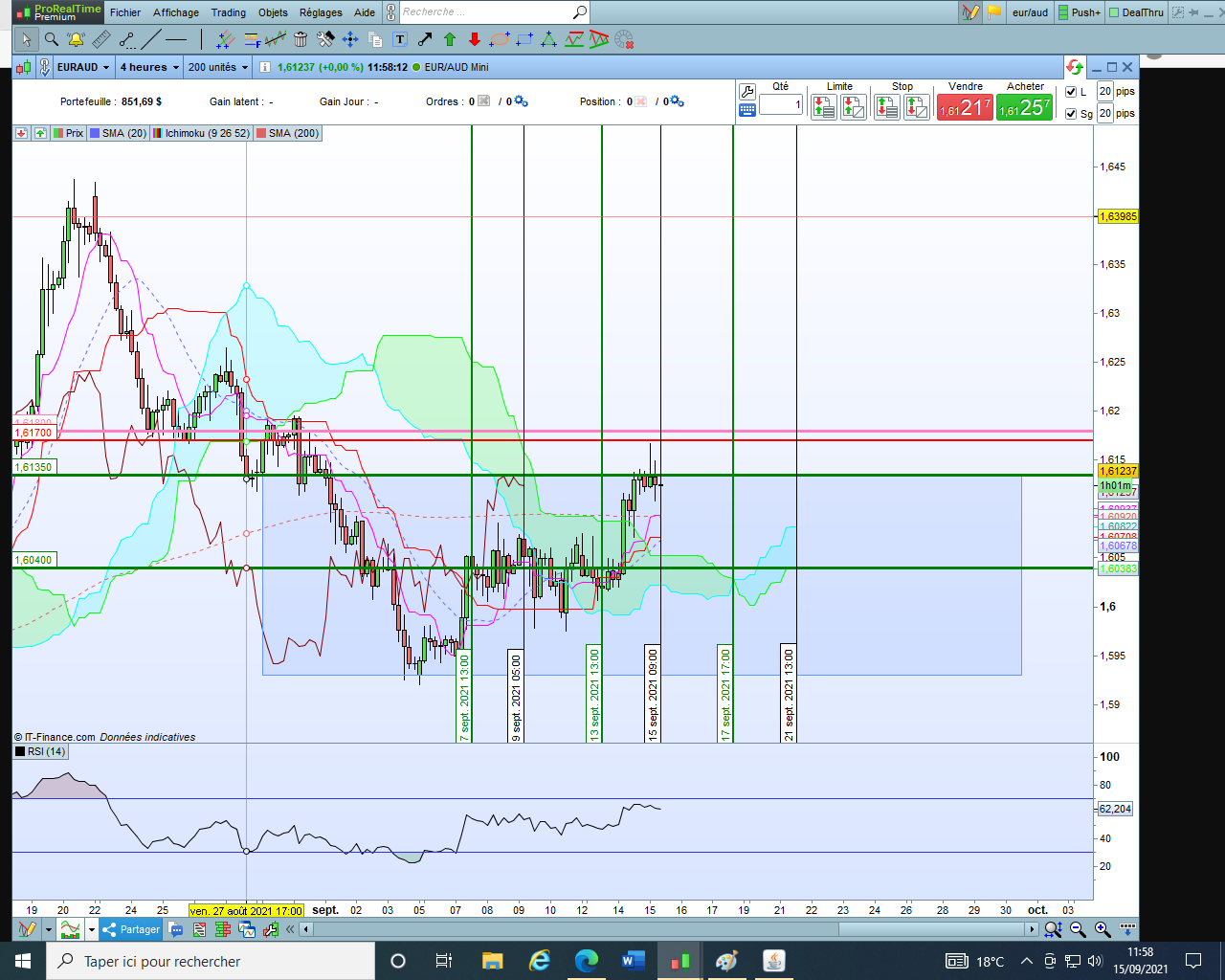
Task: Expand the 4 heures timeframe dropdown
Action: tap(148, 67)
